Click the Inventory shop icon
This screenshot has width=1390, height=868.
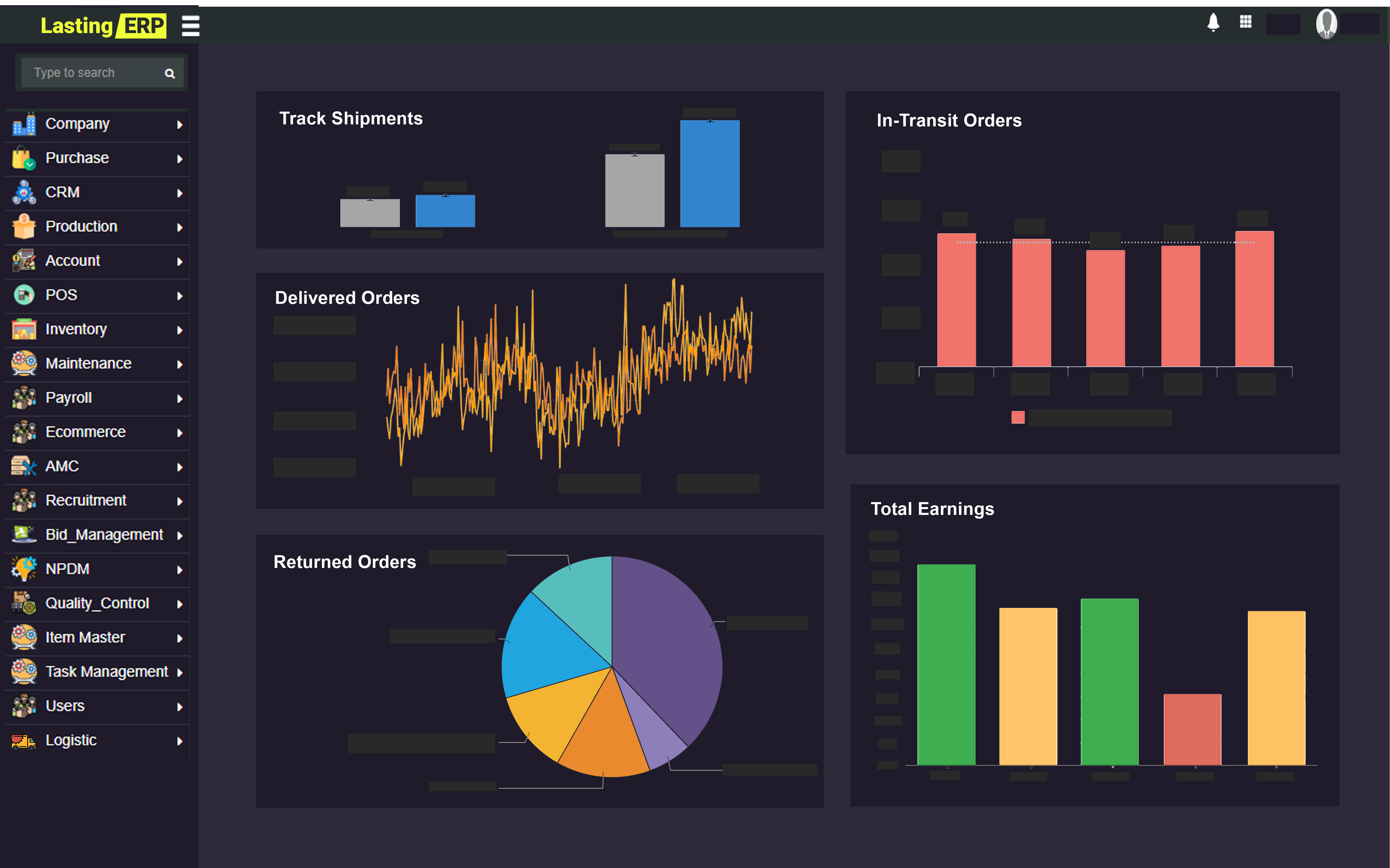pos(23,330)
